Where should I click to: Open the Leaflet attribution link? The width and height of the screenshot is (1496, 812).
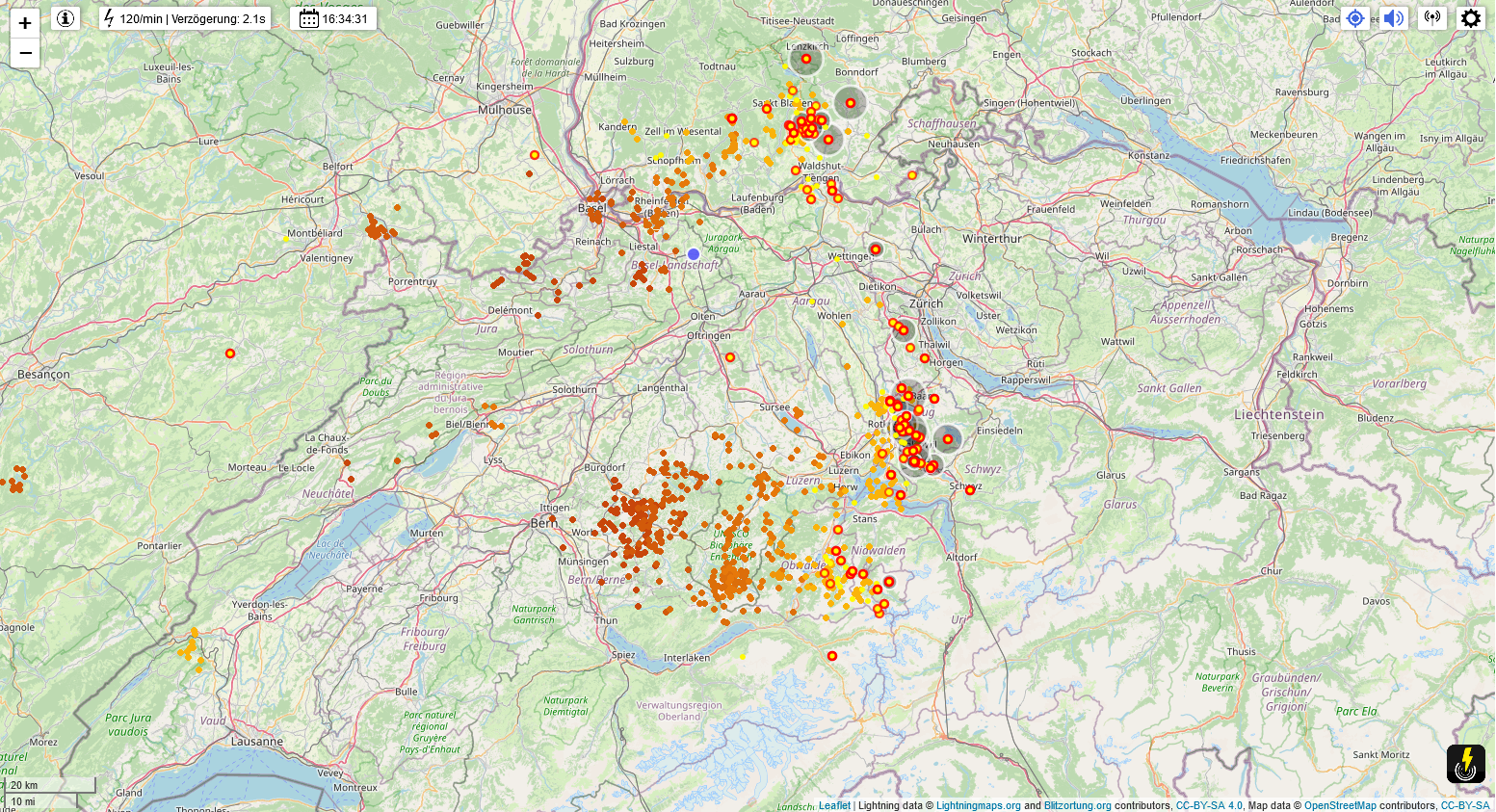coord(834,805)
